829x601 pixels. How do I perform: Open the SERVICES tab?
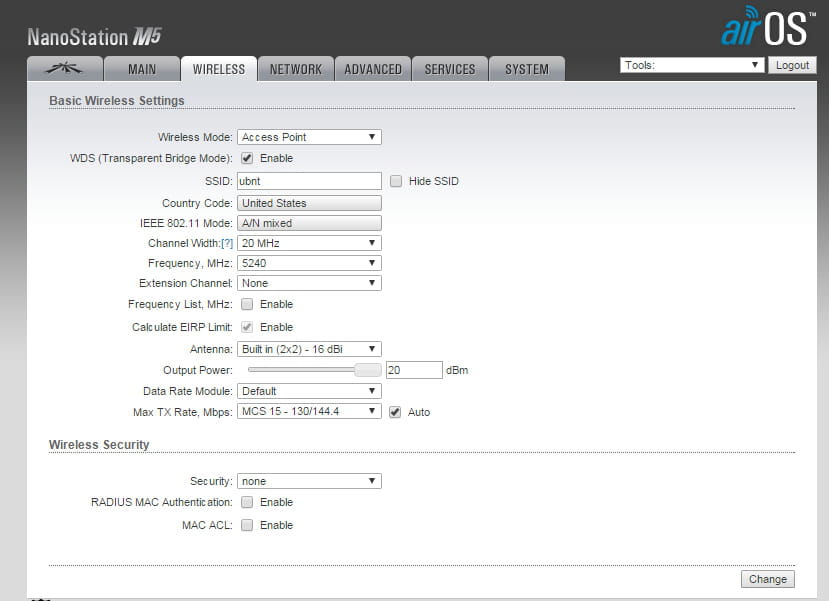click(x=450, y=69)
